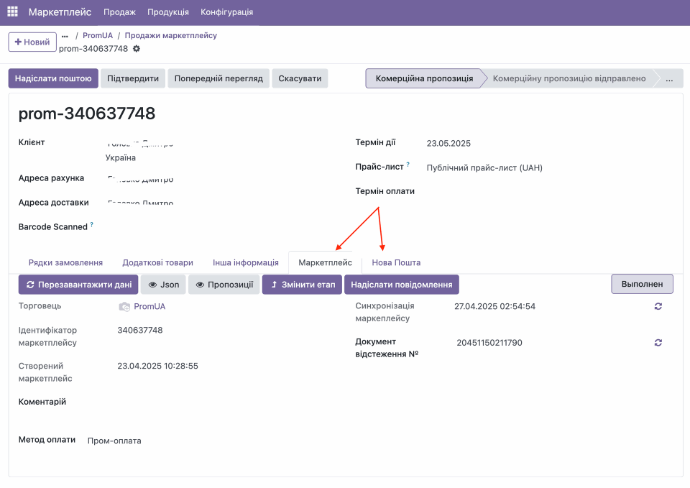Switch to the Нова Пошта tab
Screen dimensions: 690x488
click(x=396, y=263)
